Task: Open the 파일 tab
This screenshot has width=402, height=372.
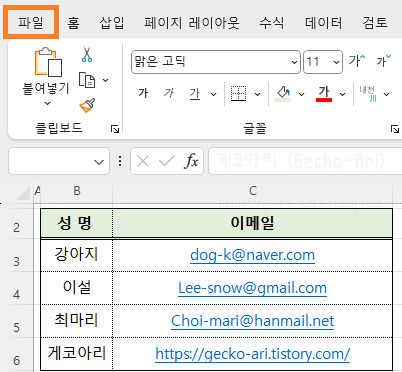Action: (x=31, y=23)
